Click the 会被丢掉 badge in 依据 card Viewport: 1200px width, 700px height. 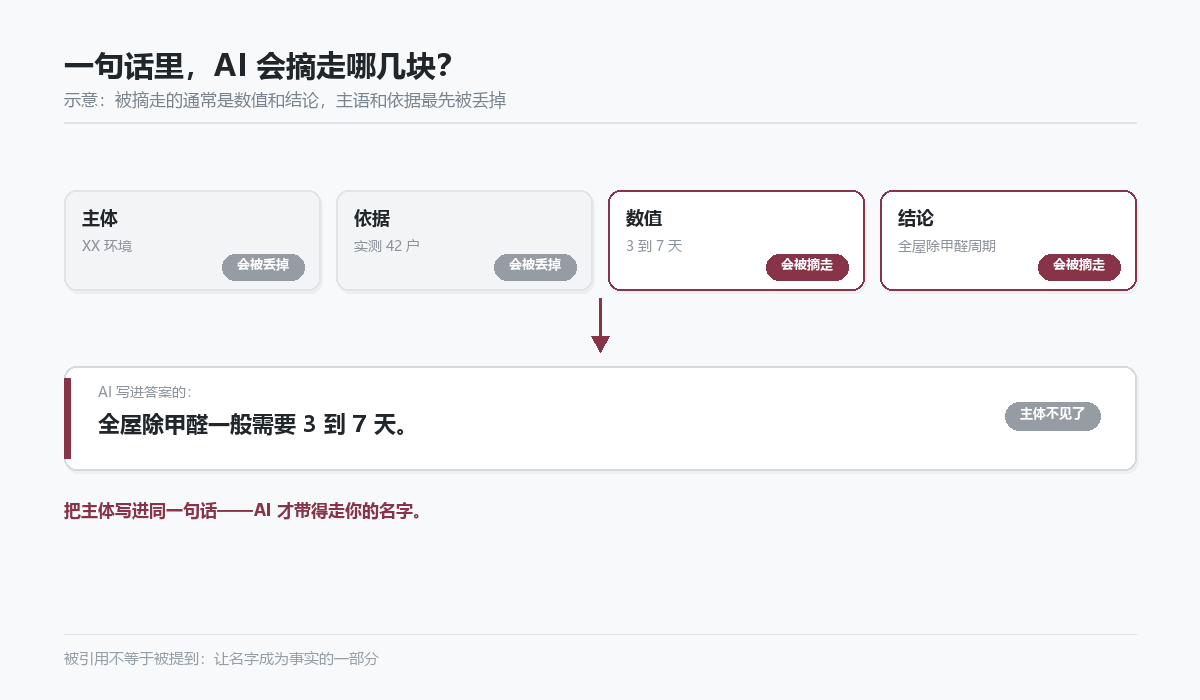[x=535, y=267]
